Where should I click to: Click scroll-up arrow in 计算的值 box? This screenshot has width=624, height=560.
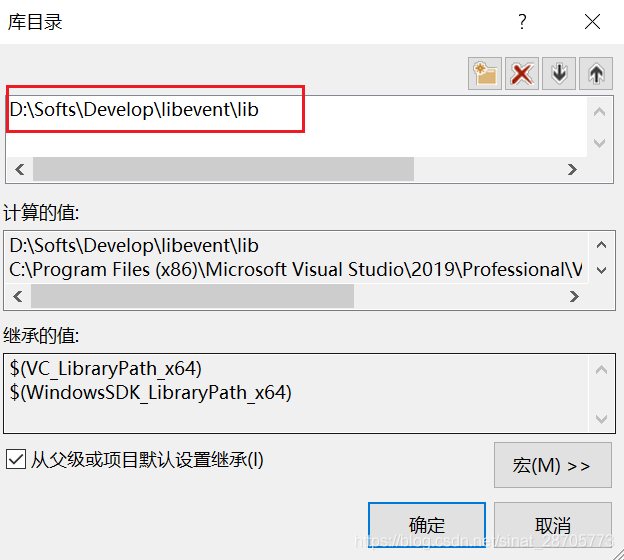click(601, 245)
